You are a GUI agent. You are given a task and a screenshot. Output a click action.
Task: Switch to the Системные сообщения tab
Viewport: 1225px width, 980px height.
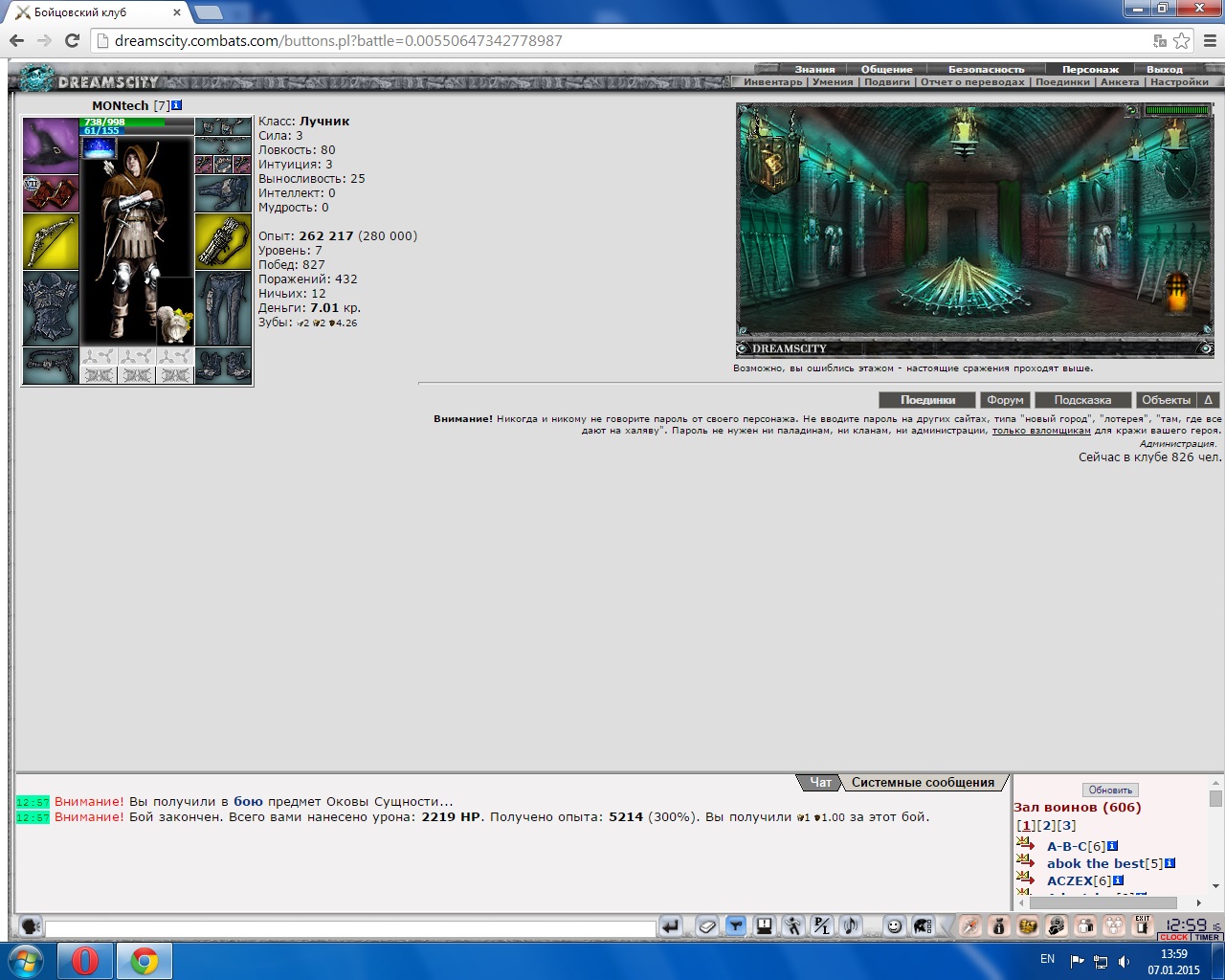coord(923,783)
